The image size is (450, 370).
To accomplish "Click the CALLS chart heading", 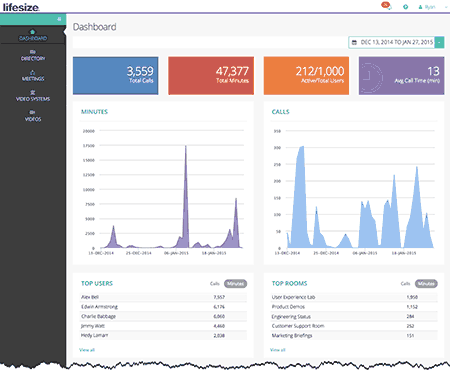I will click(280, 112).
